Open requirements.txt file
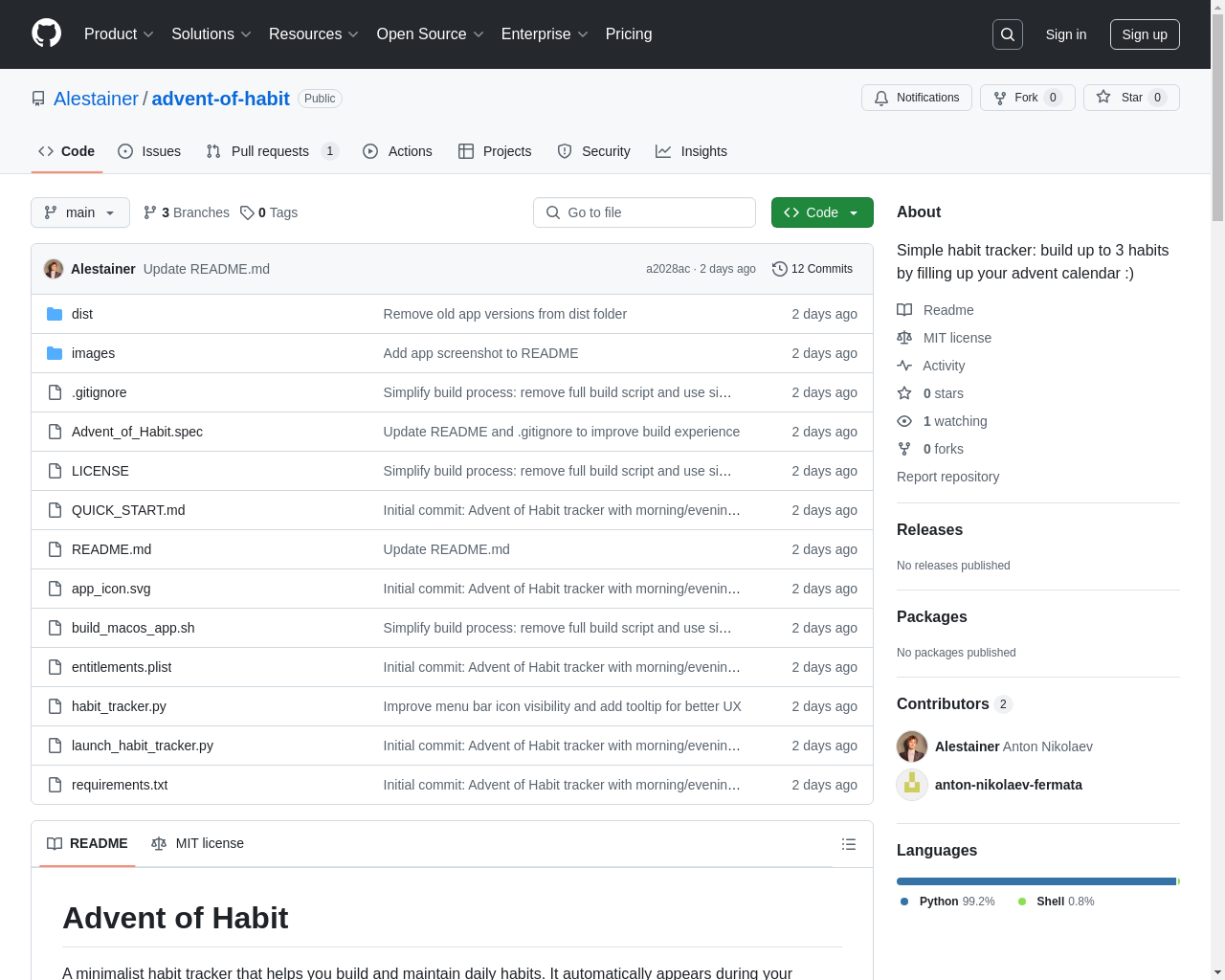1225x980 pixels. (120, 785)
